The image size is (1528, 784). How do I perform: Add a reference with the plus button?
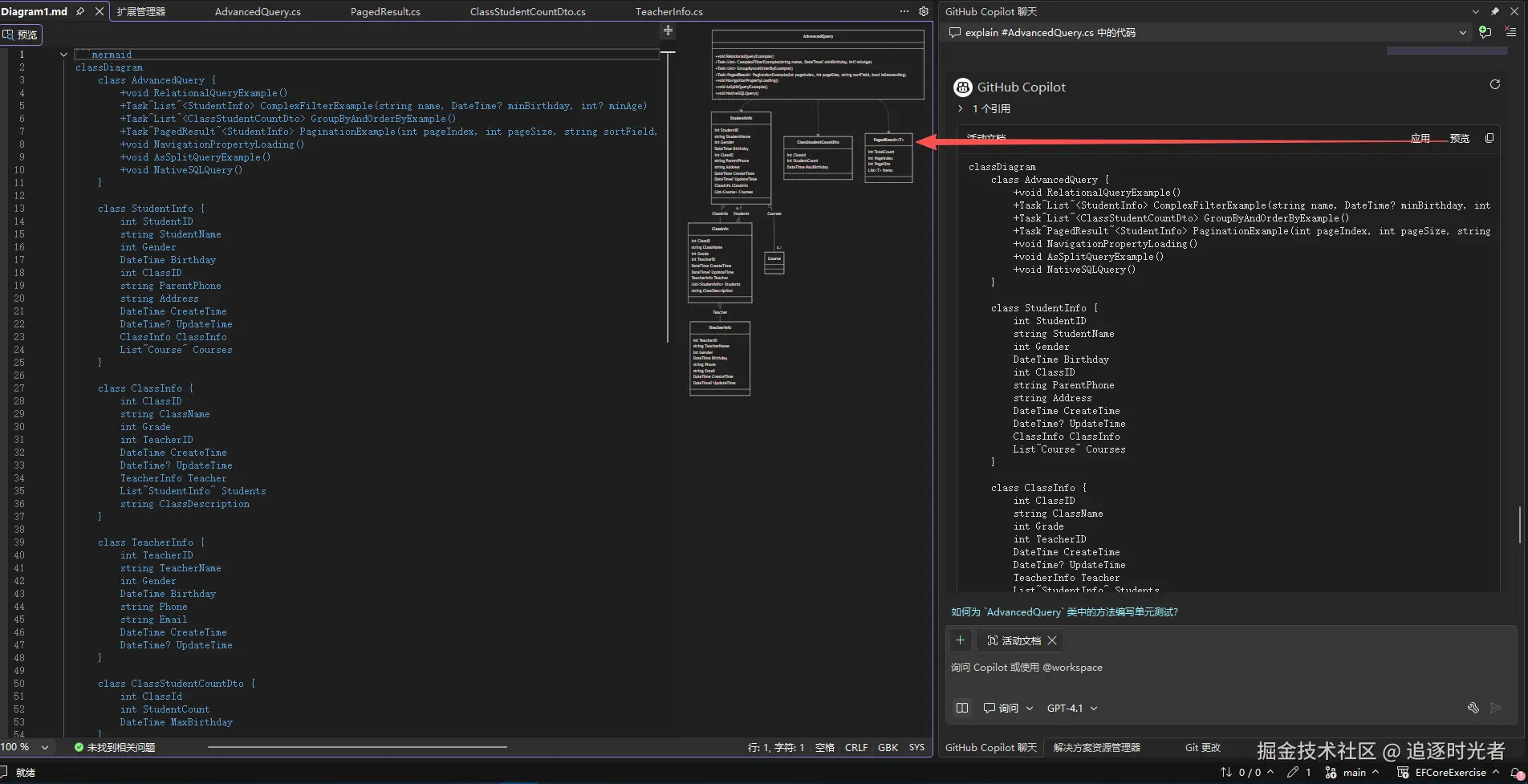pyautogui.click(x=960, y=640)
